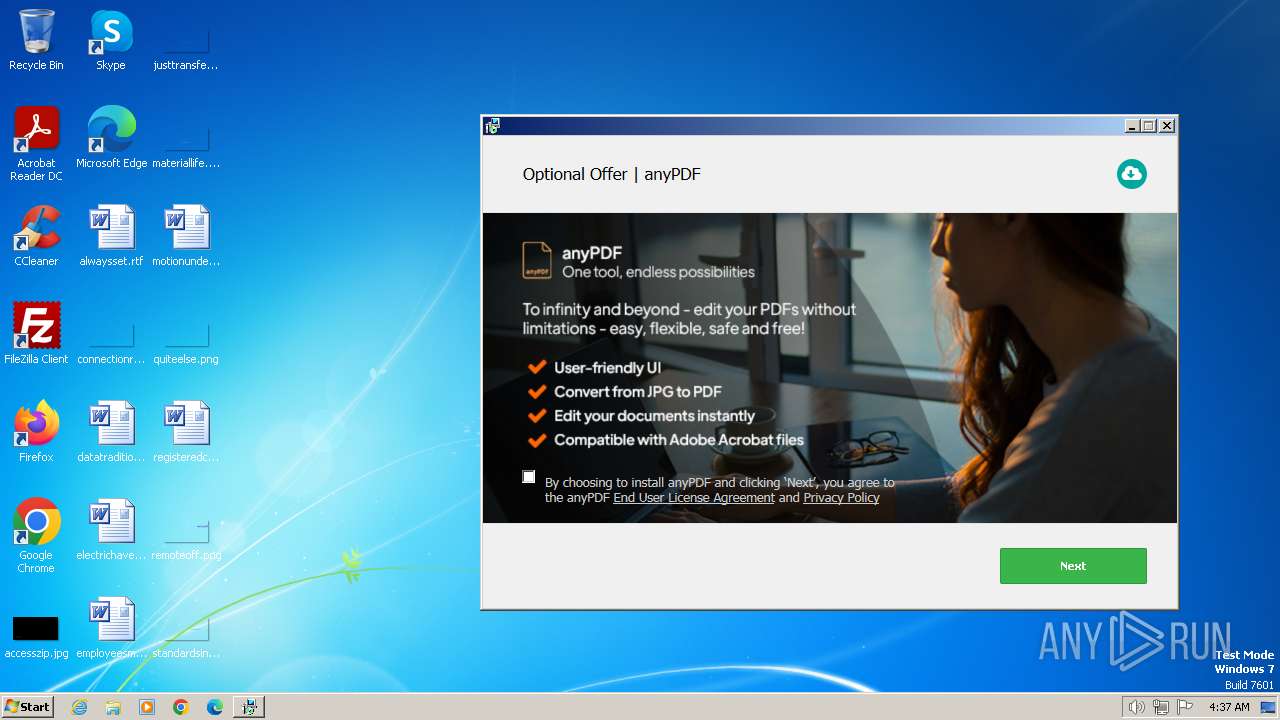1280x720 pixels.
Task: Click the volume speaker tray icon
Action: tap(1137, 707)
